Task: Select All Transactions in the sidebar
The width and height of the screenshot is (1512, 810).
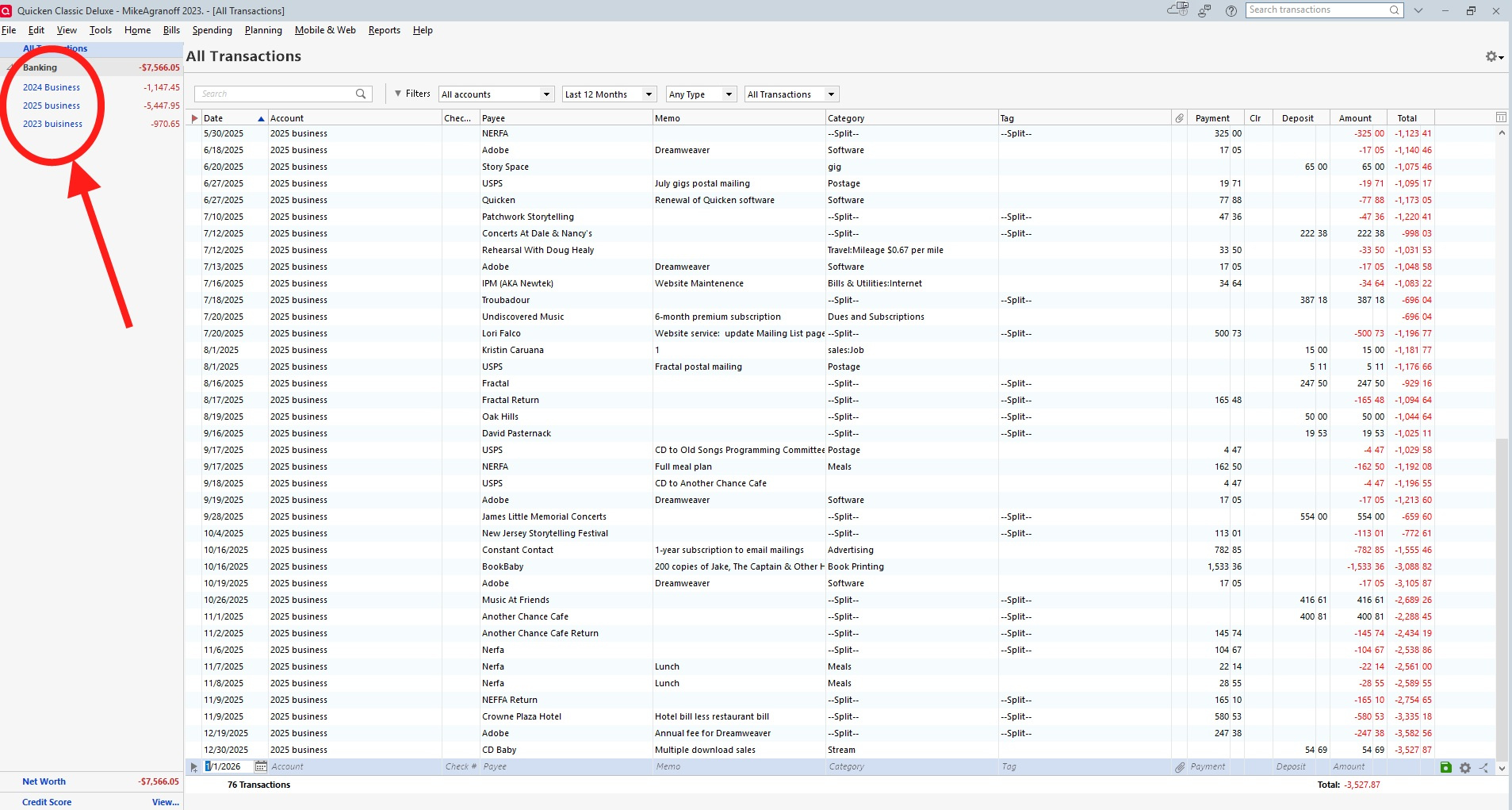Action: 56,48
